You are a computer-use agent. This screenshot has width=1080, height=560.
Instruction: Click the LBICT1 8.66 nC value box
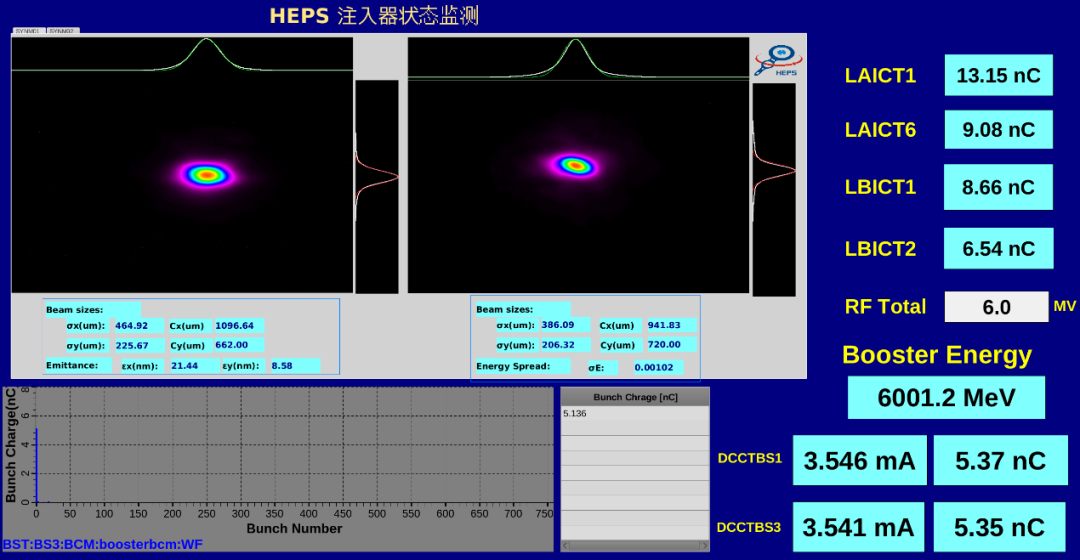point(998,187)
